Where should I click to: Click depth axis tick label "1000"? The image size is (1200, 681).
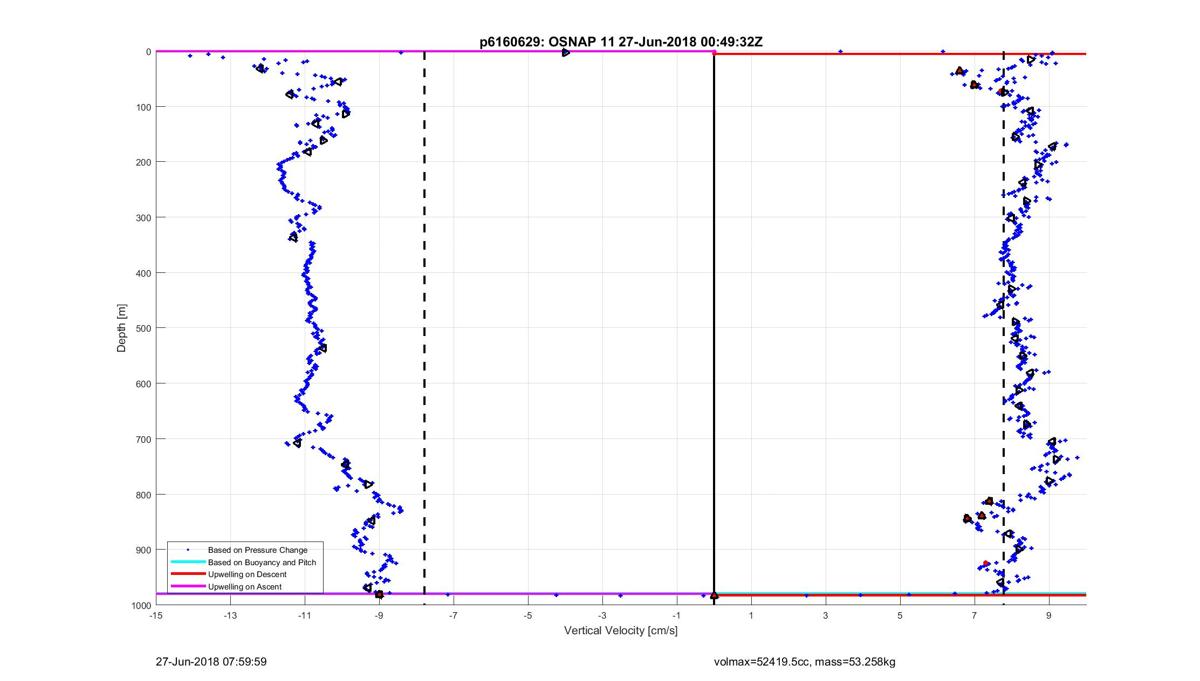140,606
